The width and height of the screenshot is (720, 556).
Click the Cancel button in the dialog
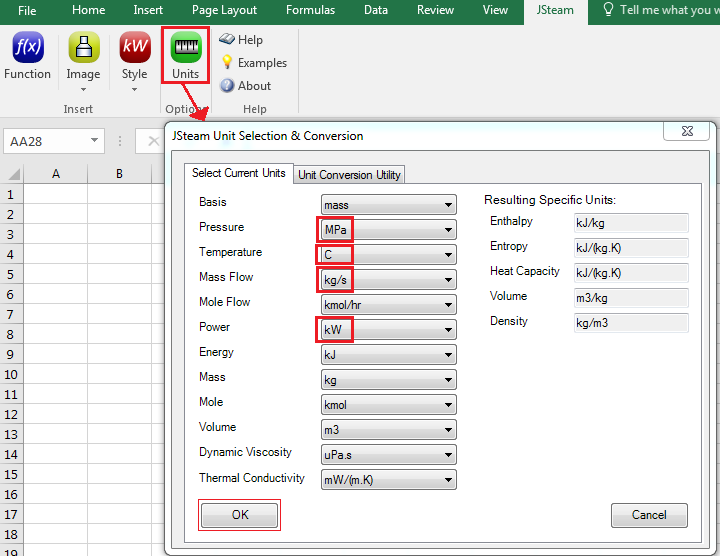[649, 515]
